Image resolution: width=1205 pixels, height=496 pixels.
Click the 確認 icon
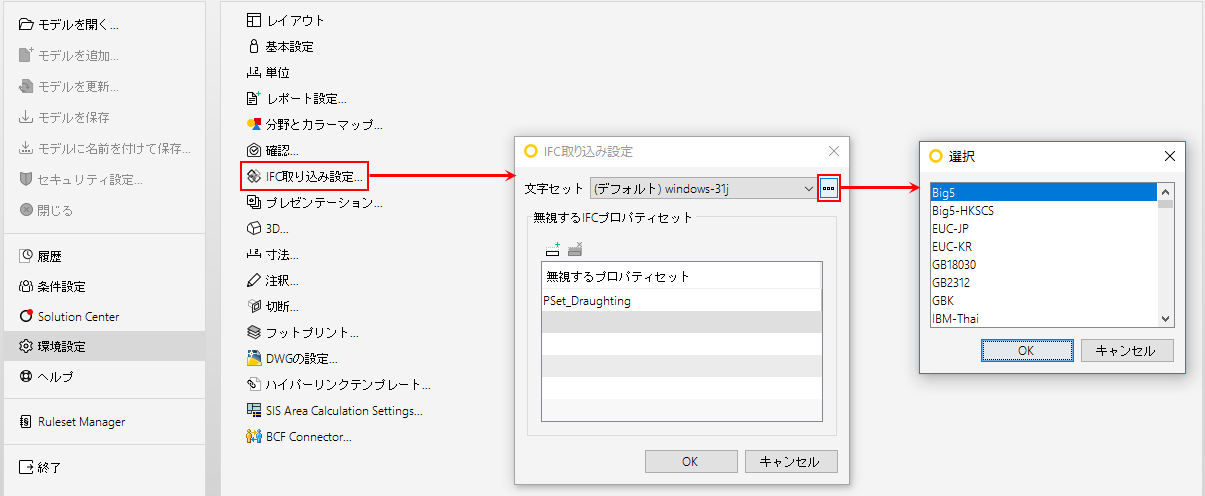click(x=254, y=150)
